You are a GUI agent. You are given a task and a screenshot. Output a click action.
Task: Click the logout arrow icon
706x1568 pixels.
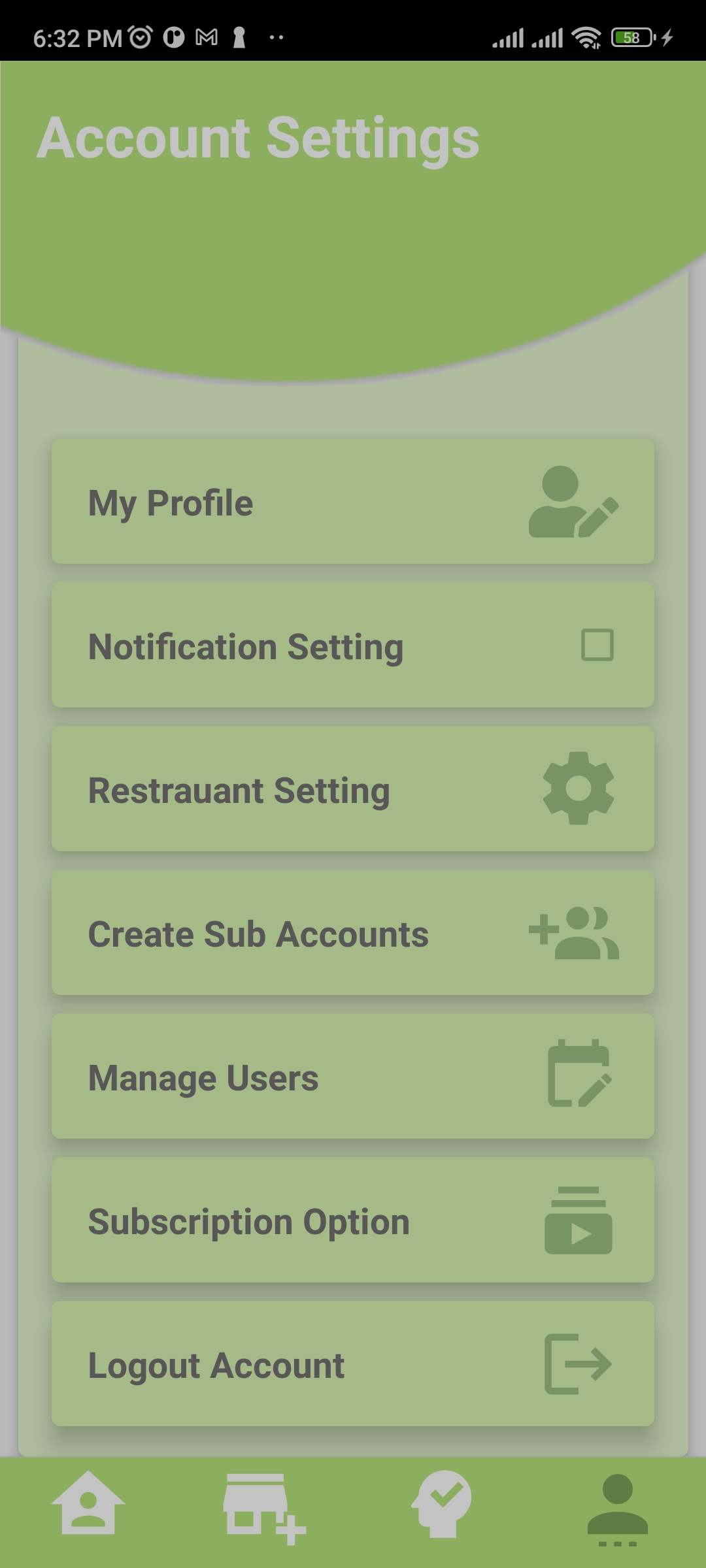(x=578, y=1364)
